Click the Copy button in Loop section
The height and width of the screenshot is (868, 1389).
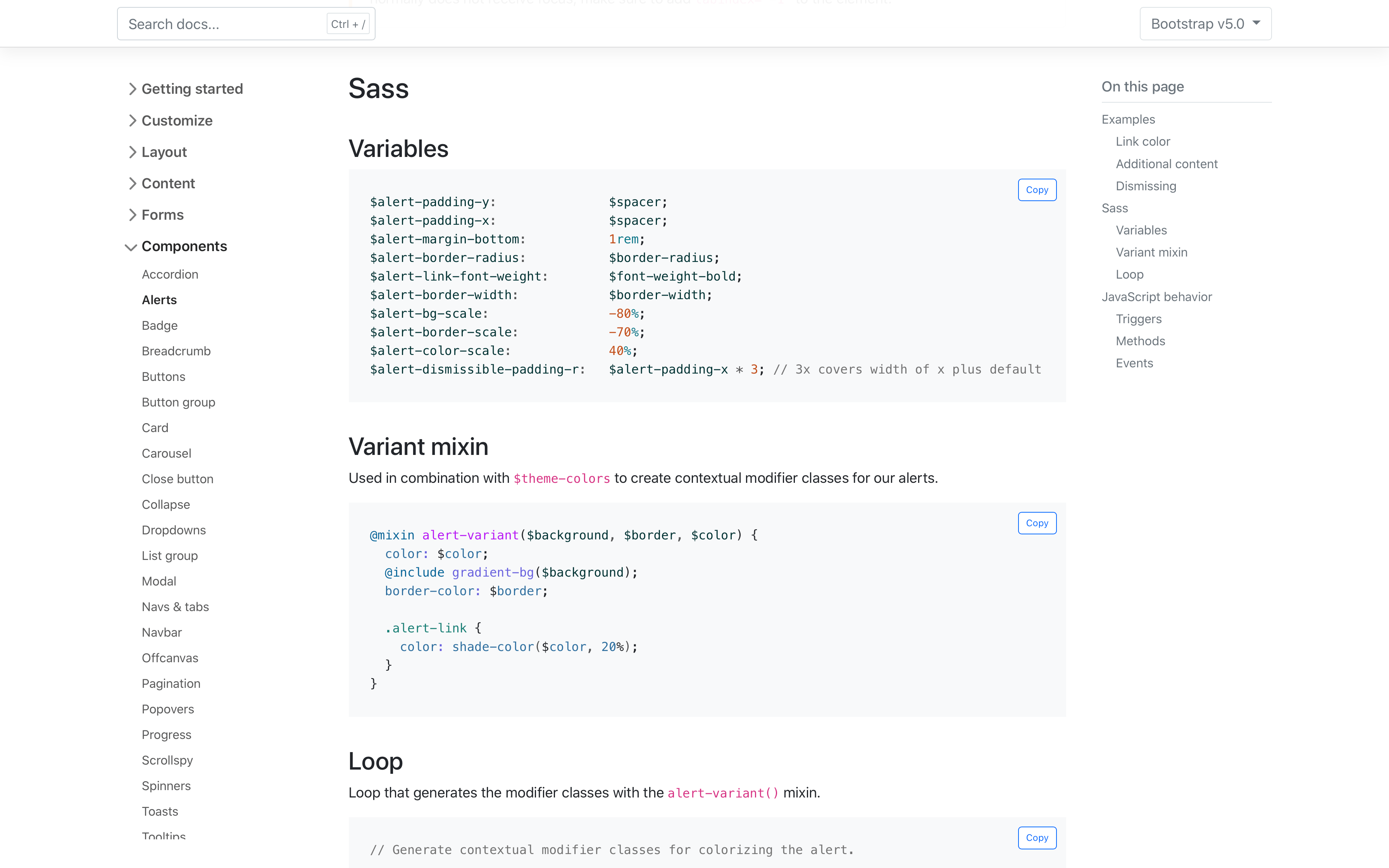(1037, 837)
